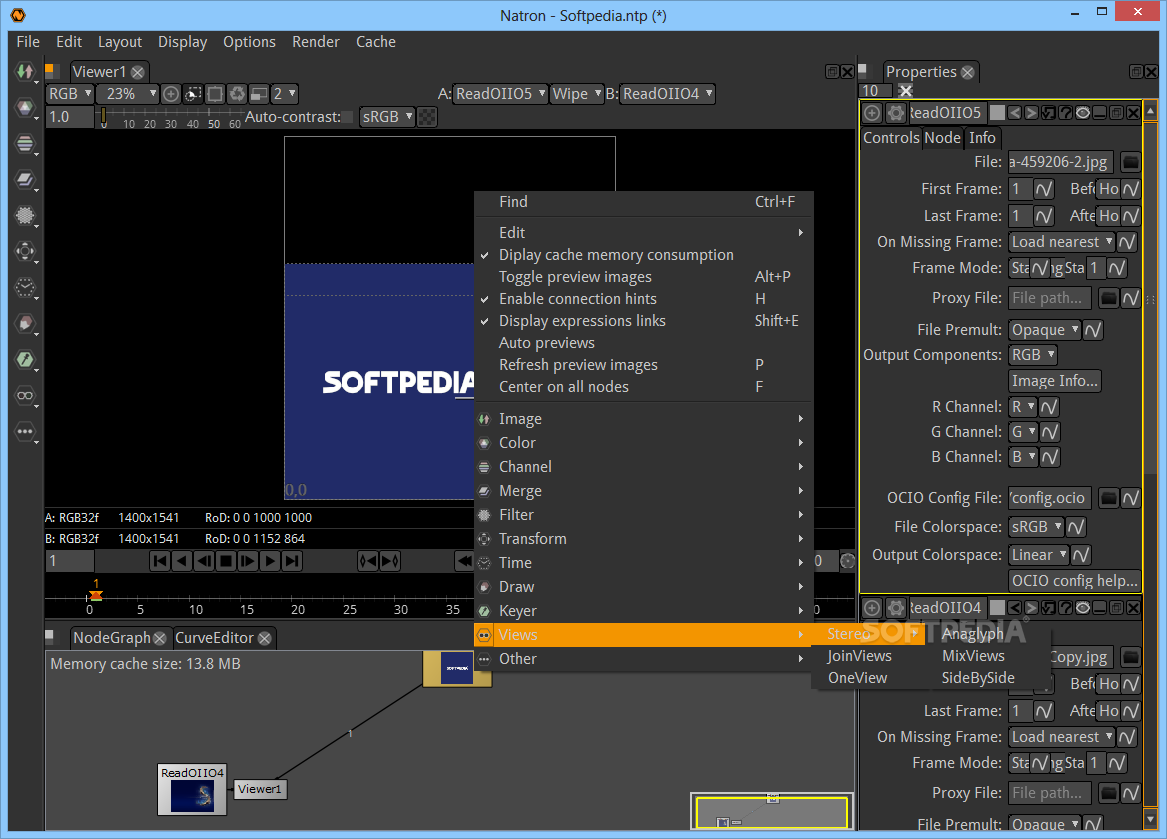
Task: Enable Auto-contrast checkbox
Action: [x=348, y=117]
